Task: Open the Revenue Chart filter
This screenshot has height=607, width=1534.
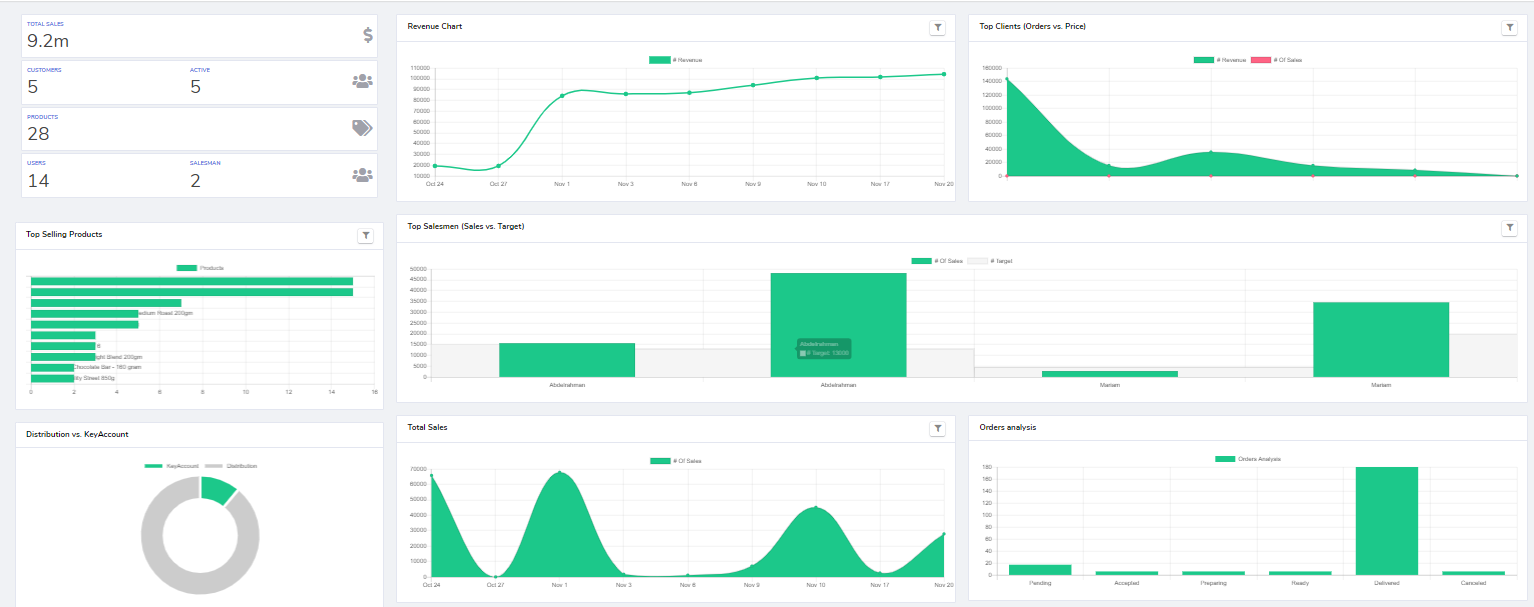Action: (937, 27)
